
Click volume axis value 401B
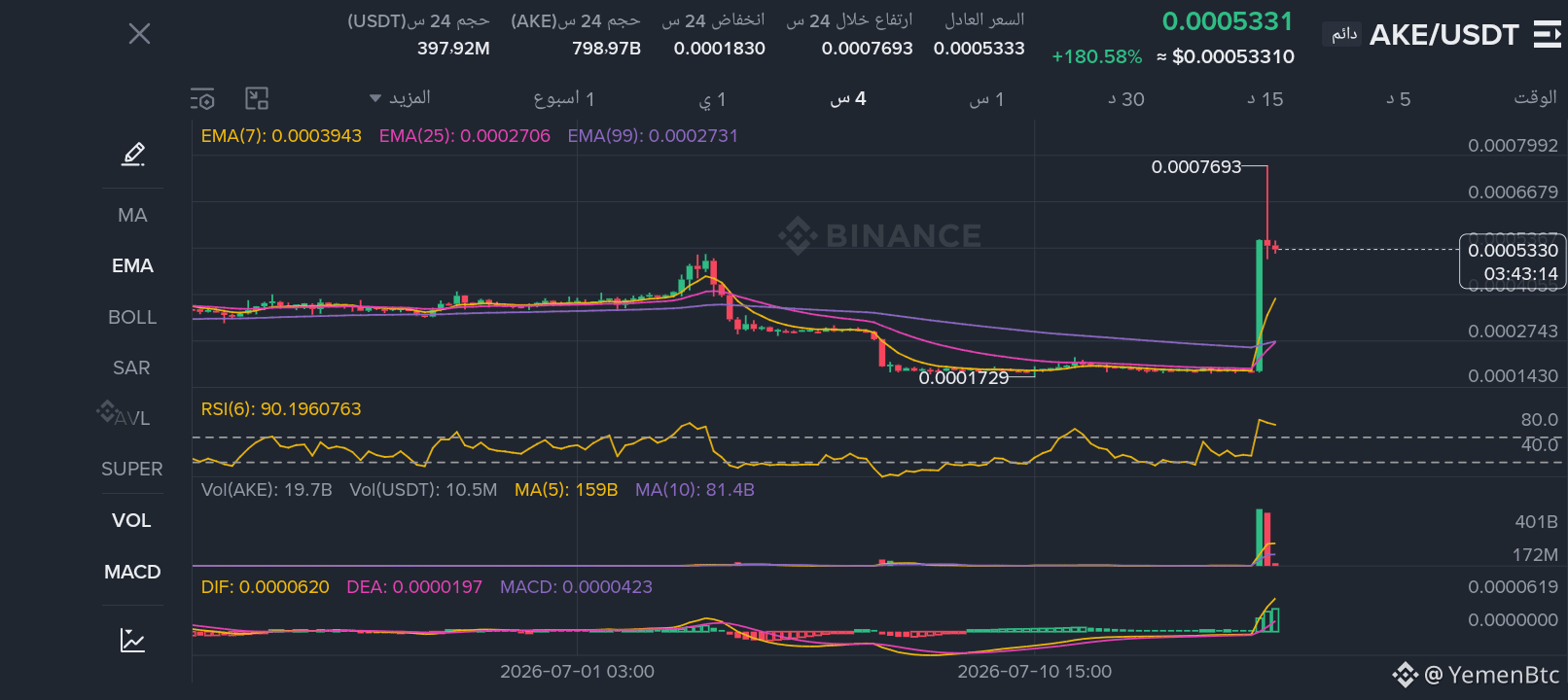[x=1536, y=522]
